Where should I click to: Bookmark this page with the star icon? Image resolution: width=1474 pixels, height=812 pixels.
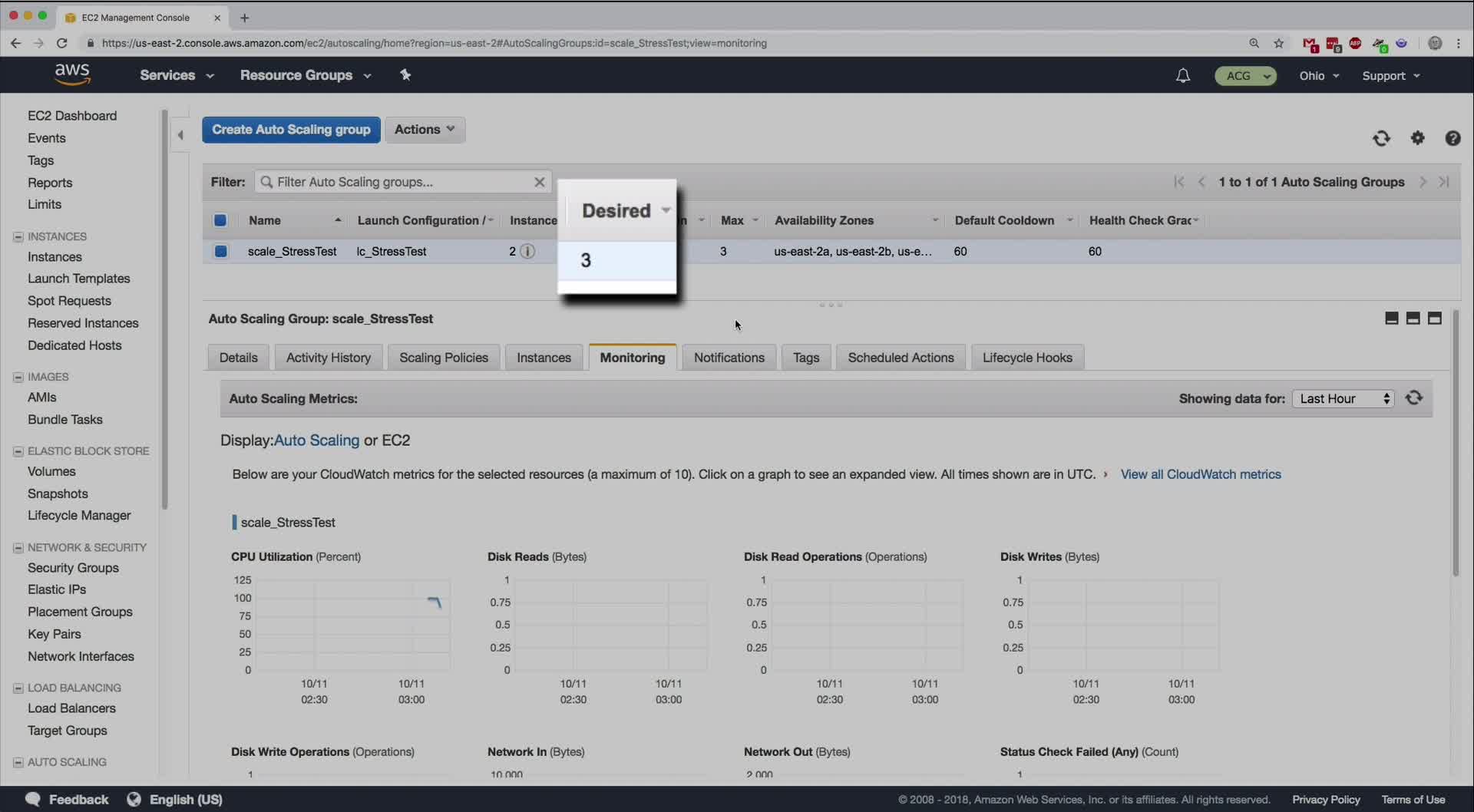1279,43
